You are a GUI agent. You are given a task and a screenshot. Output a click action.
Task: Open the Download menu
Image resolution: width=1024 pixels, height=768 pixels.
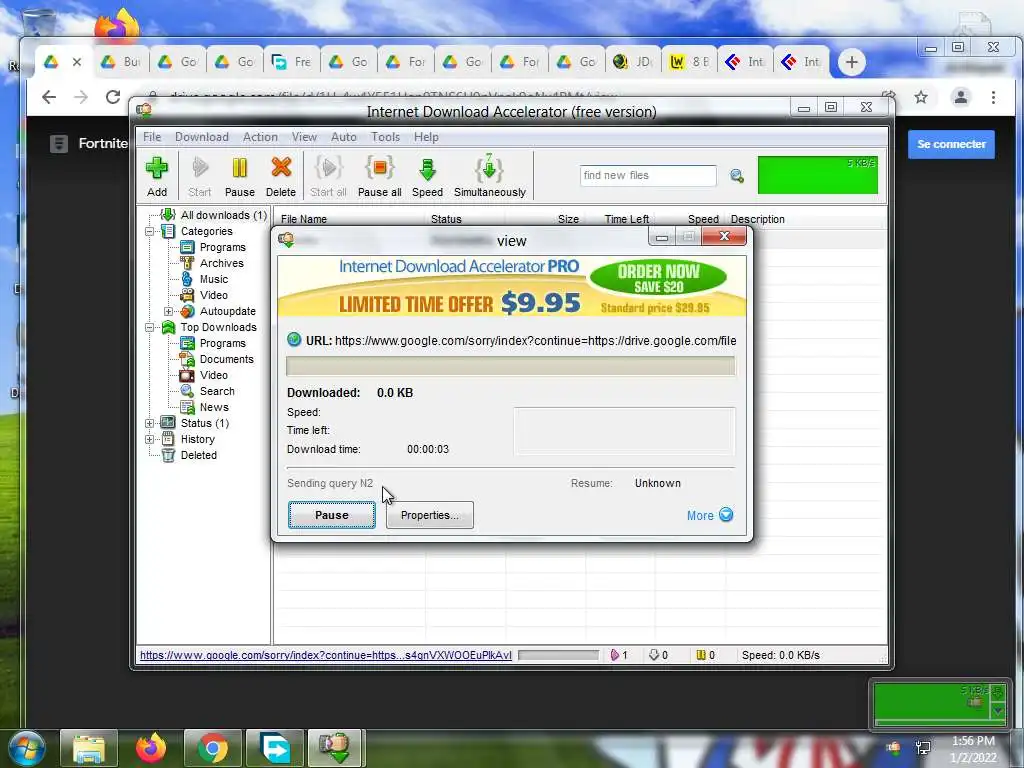(201, 137)
